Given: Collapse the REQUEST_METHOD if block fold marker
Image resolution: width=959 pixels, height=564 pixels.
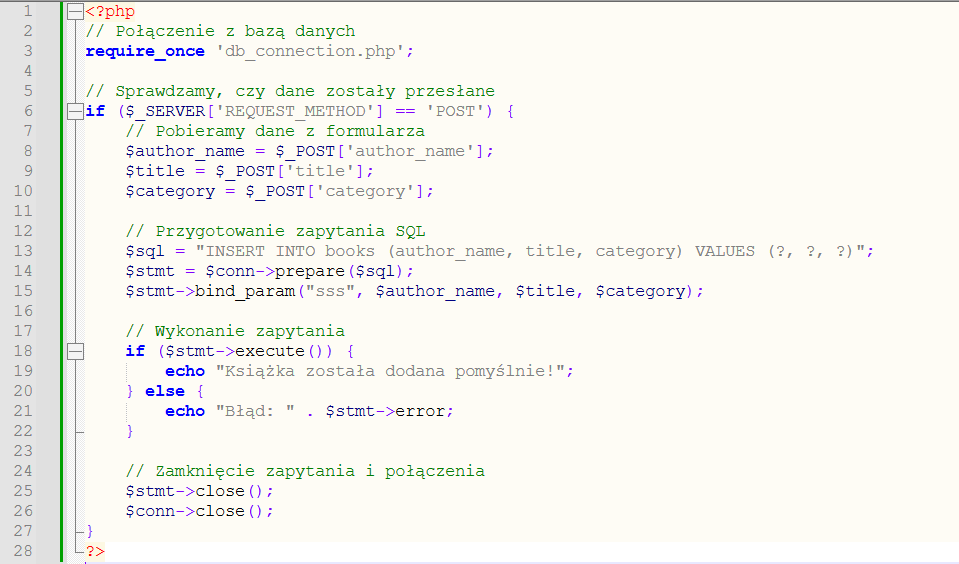Looking at the screenshot, I should (74, 111).
